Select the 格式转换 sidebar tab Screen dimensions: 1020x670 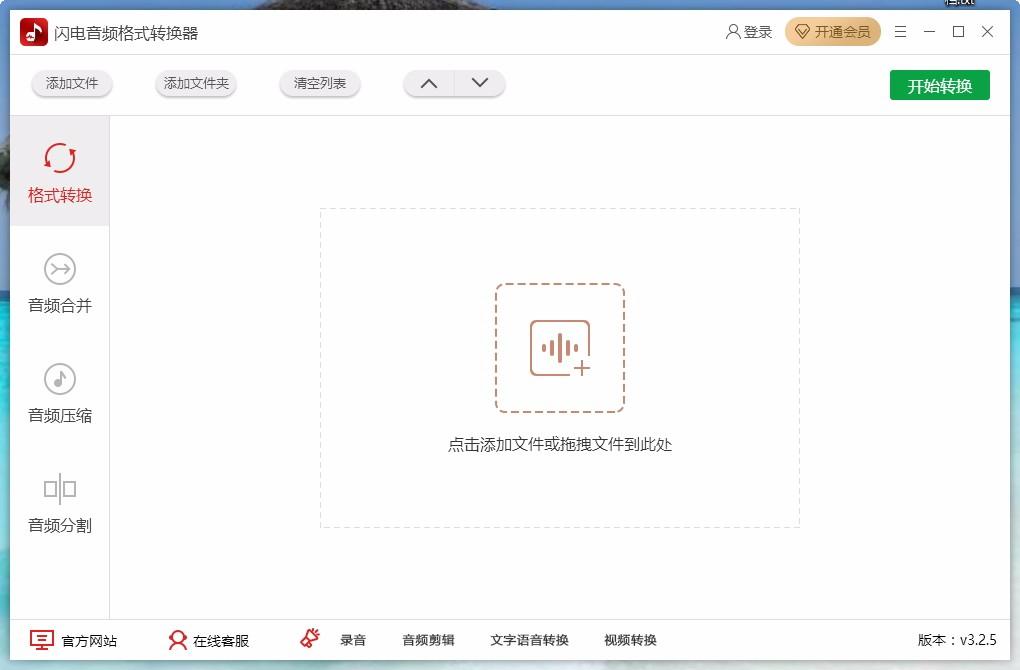59,172
